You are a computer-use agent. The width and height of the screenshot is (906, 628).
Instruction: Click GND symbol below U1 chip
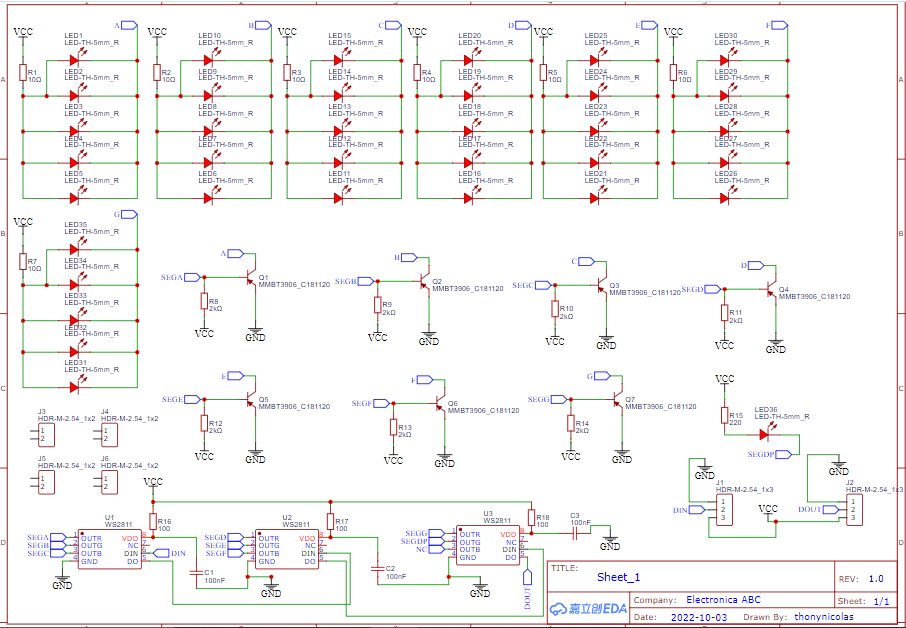point(62,582)
